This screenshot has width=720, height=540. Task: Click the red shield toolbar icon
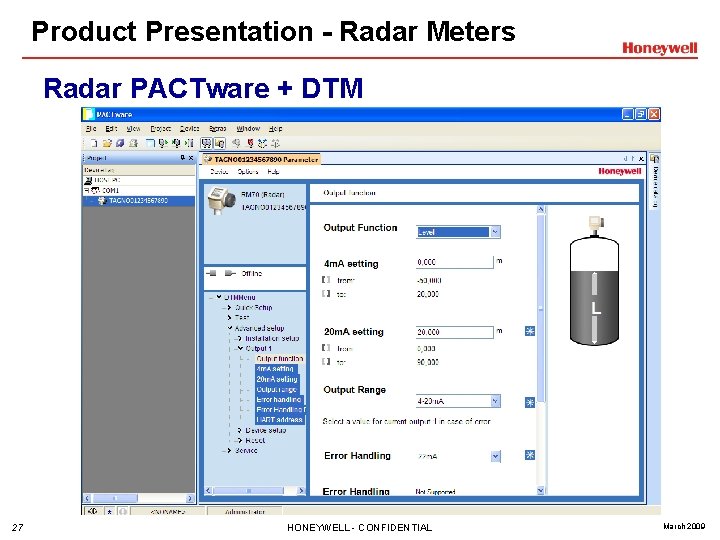(x=250, y=143)
